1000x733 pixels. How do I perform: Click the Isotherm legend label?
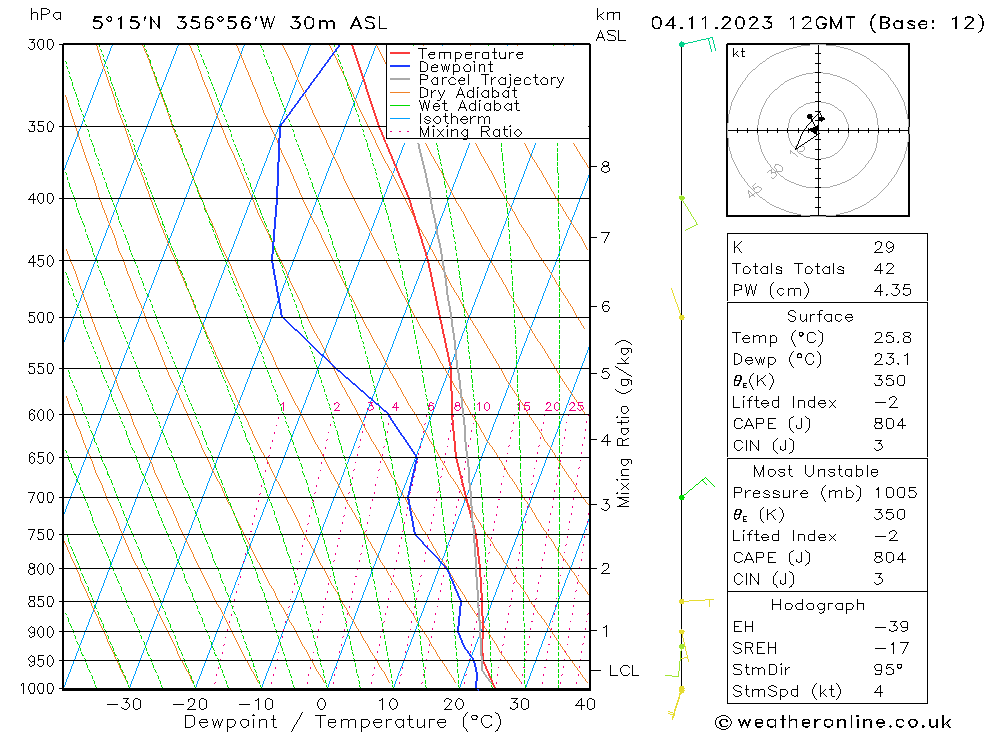coord(455,119)
